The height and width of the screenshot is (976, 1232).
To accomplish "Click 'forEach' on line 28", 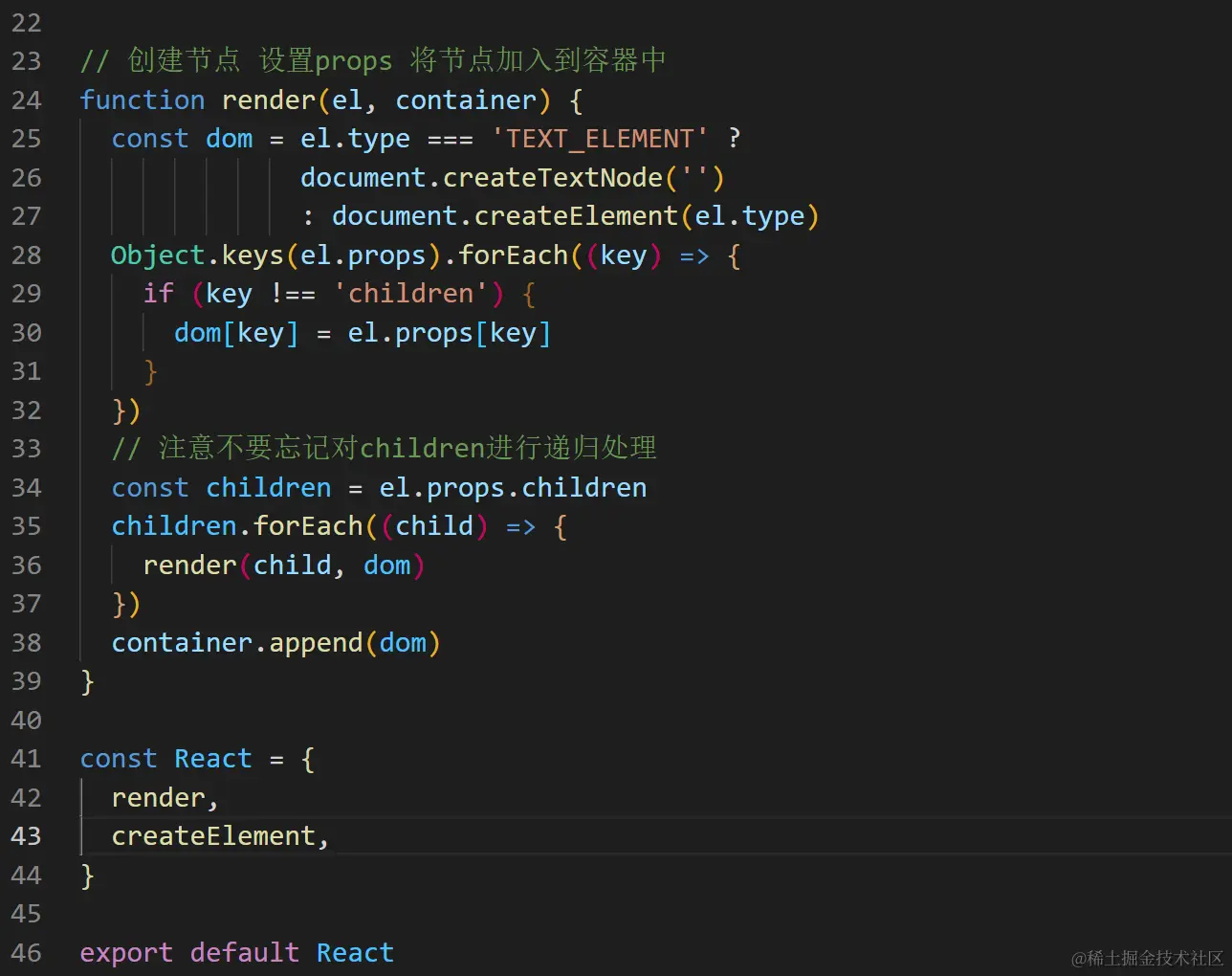I will click(x=514, y=255).
